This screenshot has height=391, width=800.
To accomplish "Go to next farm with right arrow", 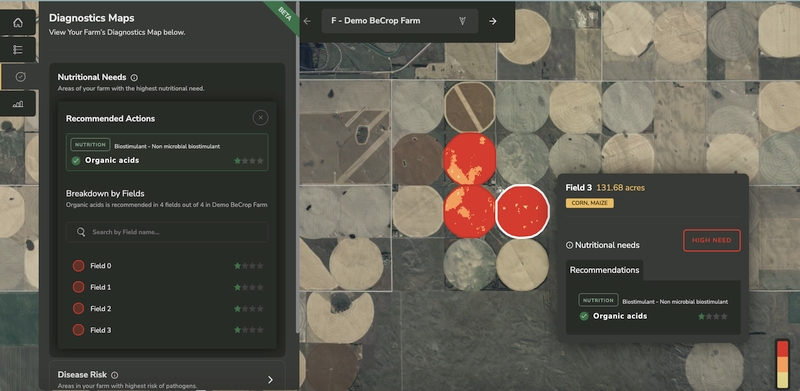I will coord(492,21).
